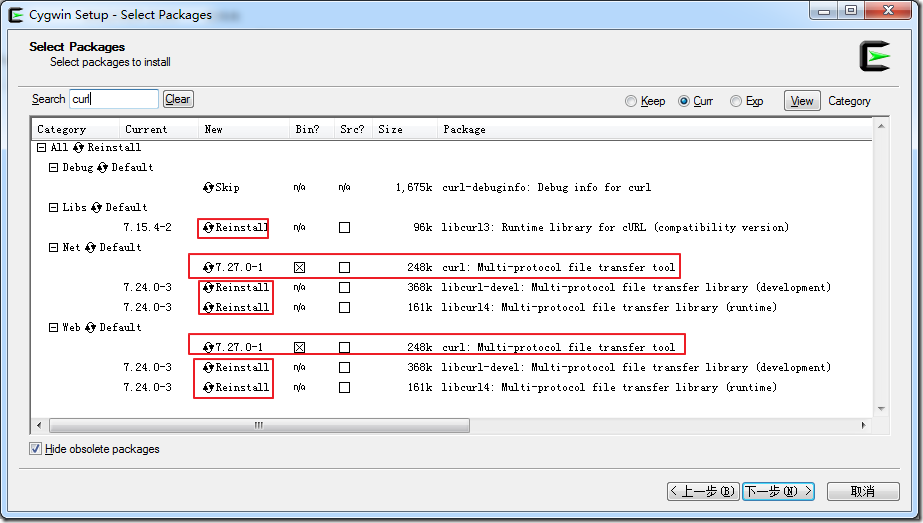The image size is (923, 523).
Task: Click the Clear button next to search
Action: (178, 99)
